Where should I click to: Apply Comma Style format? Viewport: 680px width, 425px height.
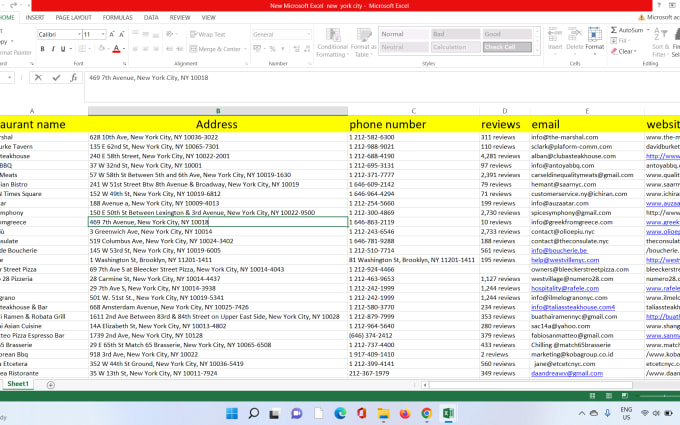pos(283,49)
